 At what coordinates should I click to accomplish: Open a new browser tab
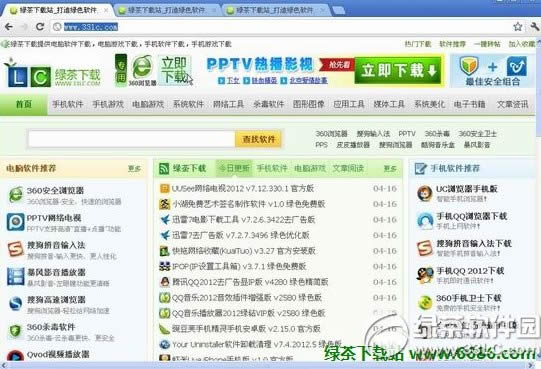click(x=338, y=11)
